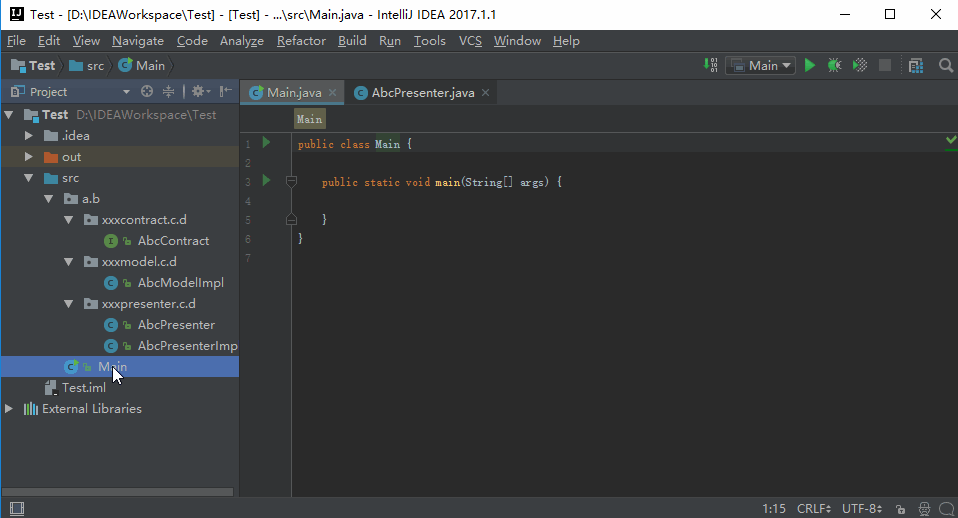Click the lock read-only icon in status bar
The width and height of the screenshot is (958, 518).
click(x=900, y=509)
